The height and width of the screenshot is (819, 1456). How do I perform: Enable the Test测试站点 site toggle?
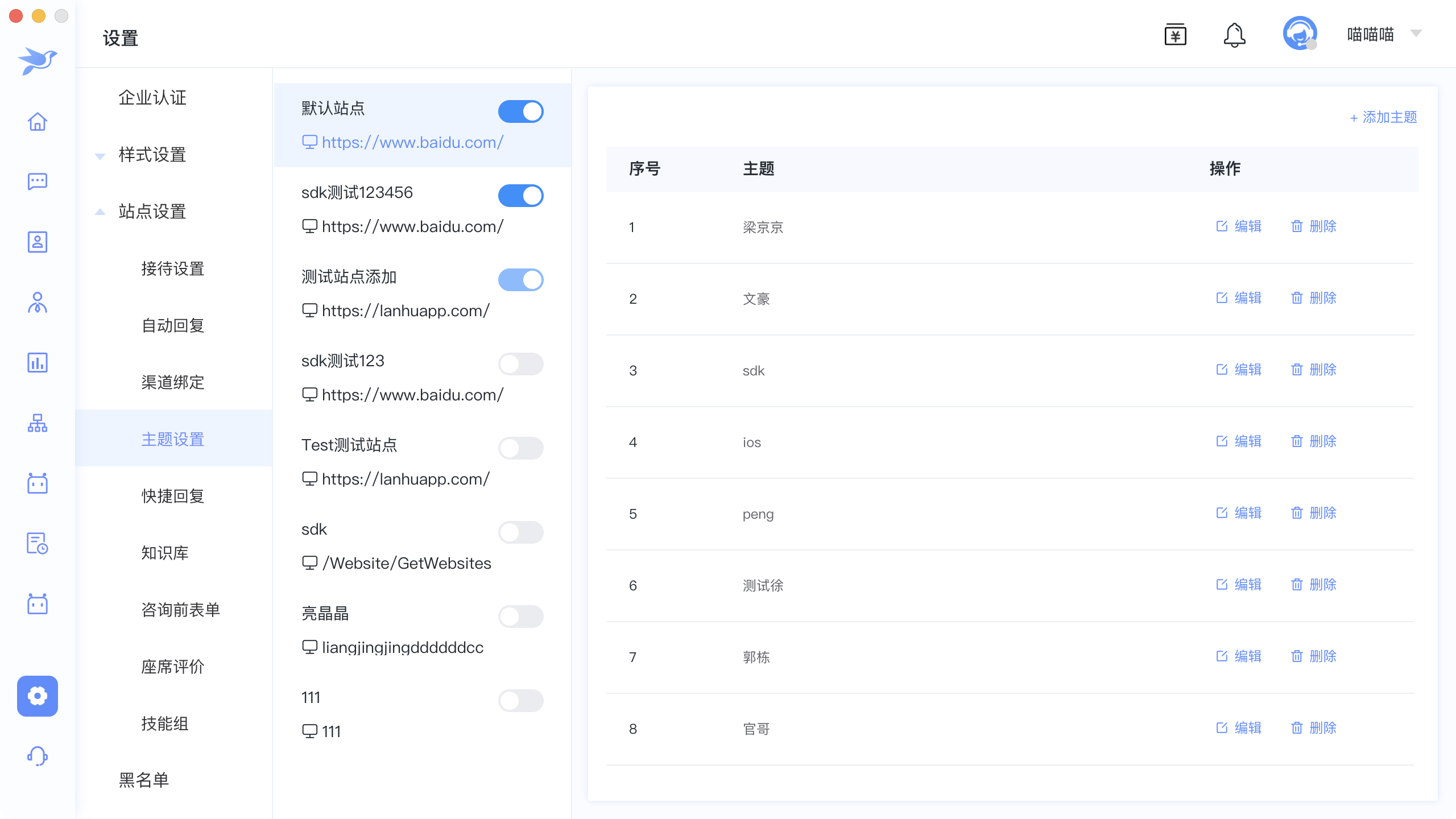pyautogui.click(x=520, y=448)
